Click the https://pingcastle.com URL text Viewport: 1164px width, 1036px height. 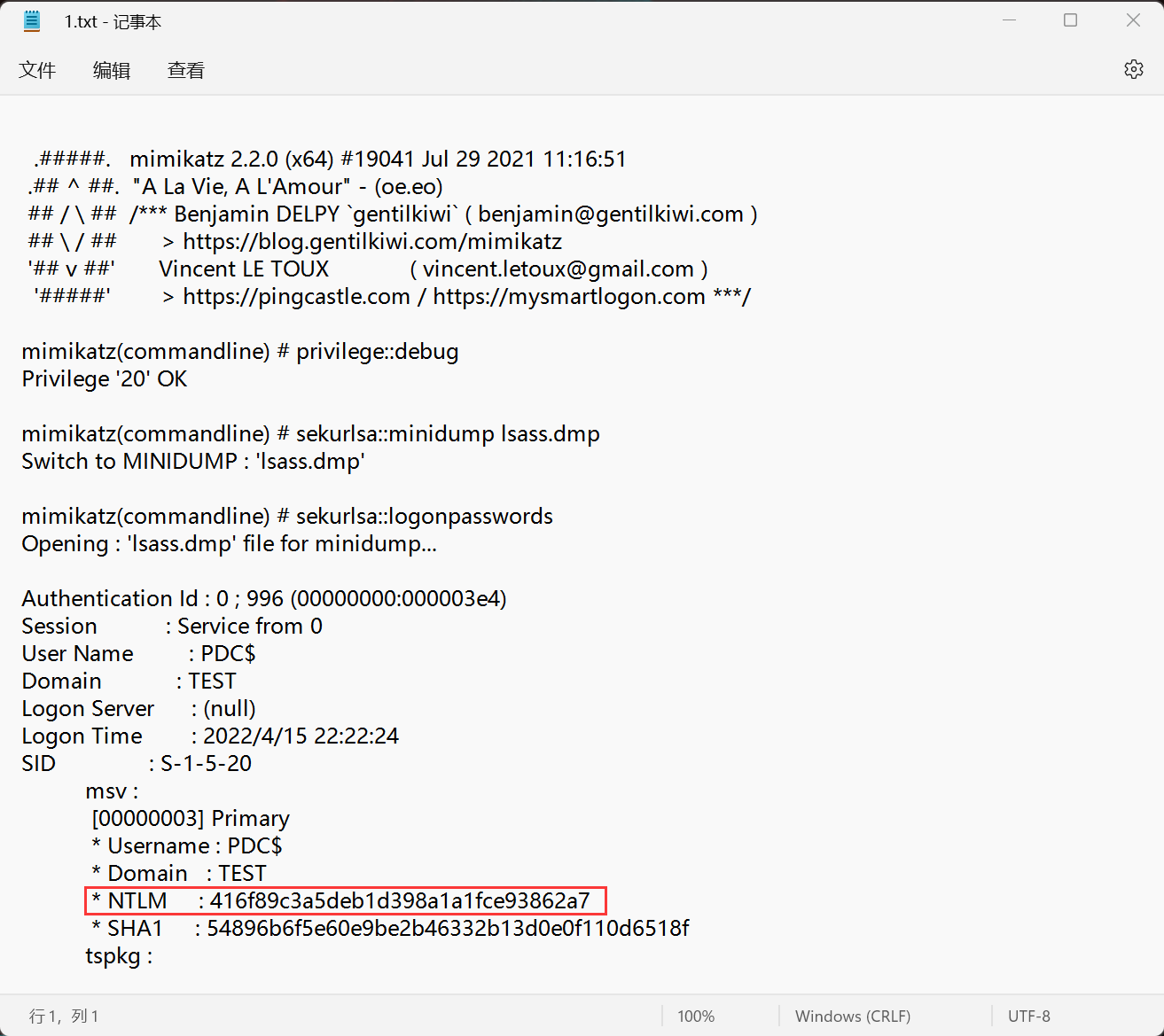click(x=297, y=296)
